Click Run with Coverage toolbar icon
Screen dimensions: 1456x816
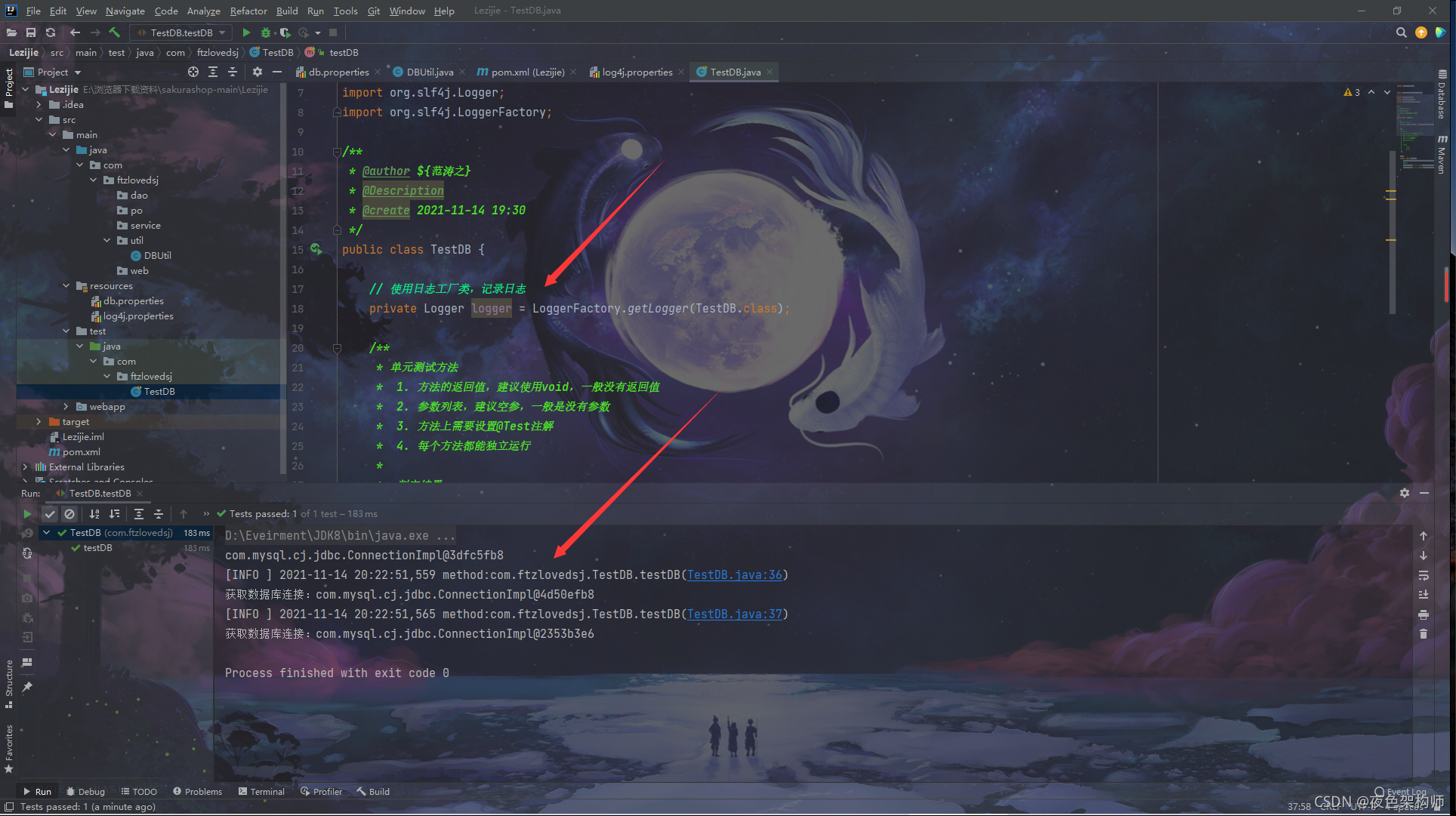pyautogui.click(x=285, y=32)
